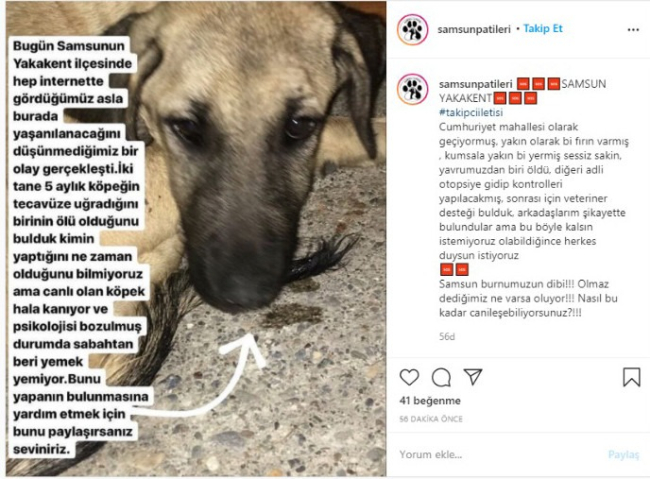
Task: Click the 56 DAKİKA ÖNCE timestamp
Action: coord(431,419)
